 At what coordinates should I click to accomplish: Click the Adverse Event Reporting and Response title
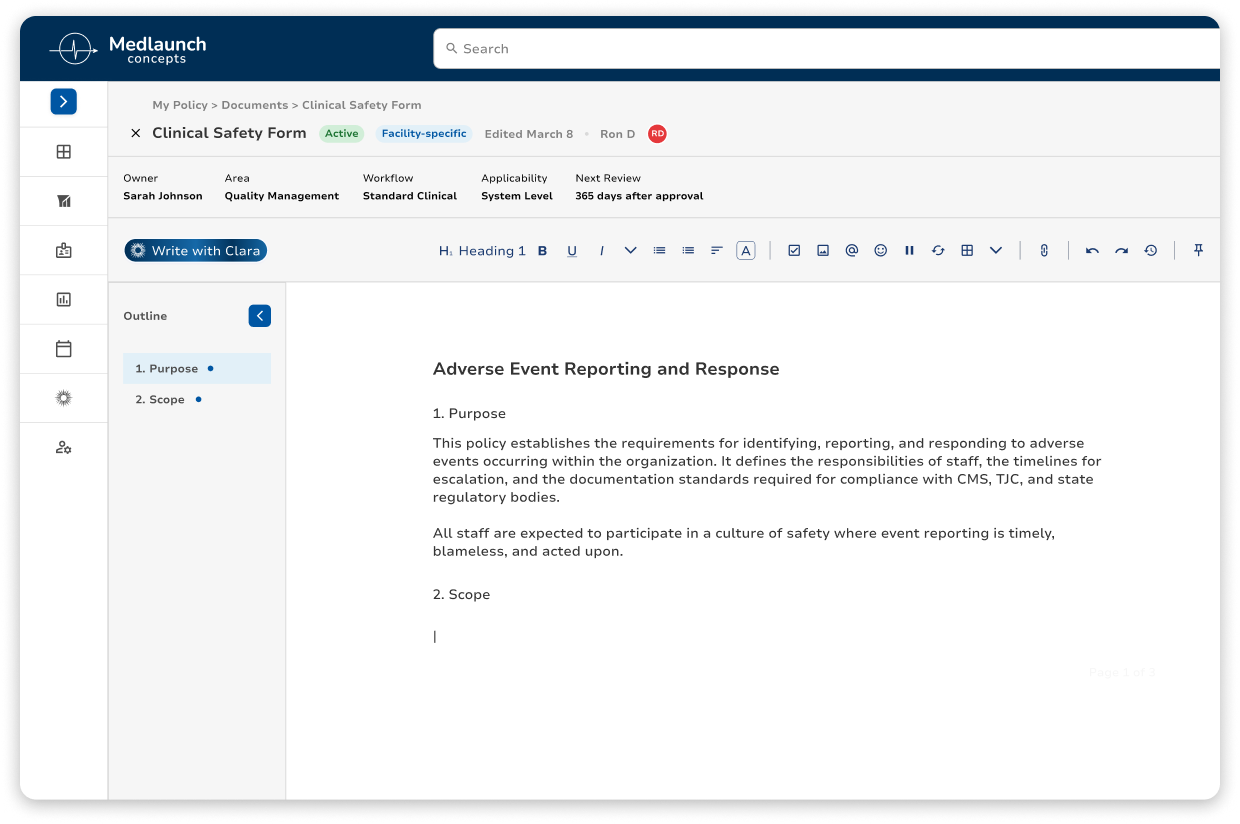click(606, 369)
